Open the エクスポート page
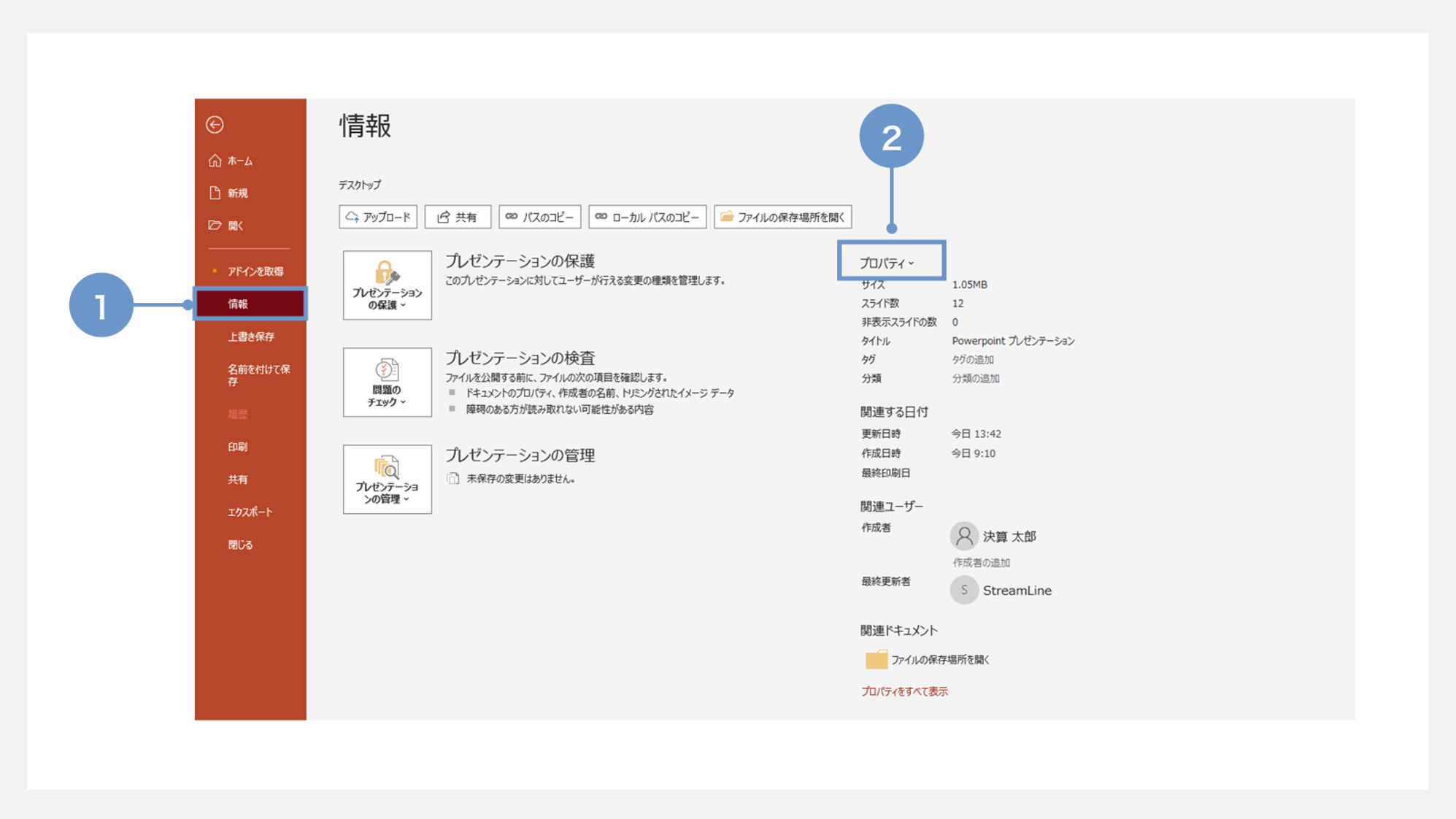The width and height of the screenshot is (1456, 819). (x=250, y=512)
